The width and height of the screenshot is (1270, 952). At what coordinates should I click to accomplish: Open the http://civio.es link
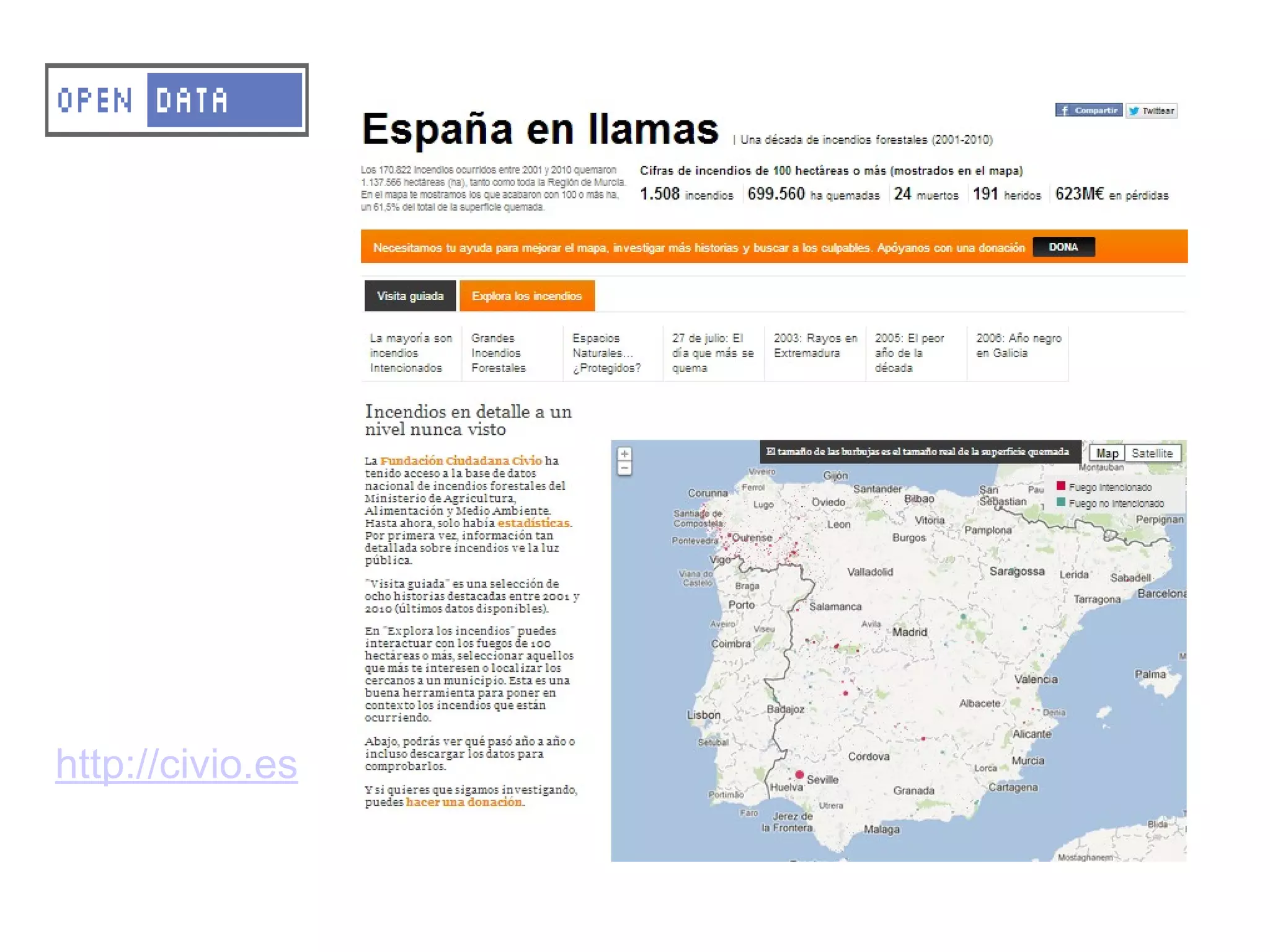[177, 764]
